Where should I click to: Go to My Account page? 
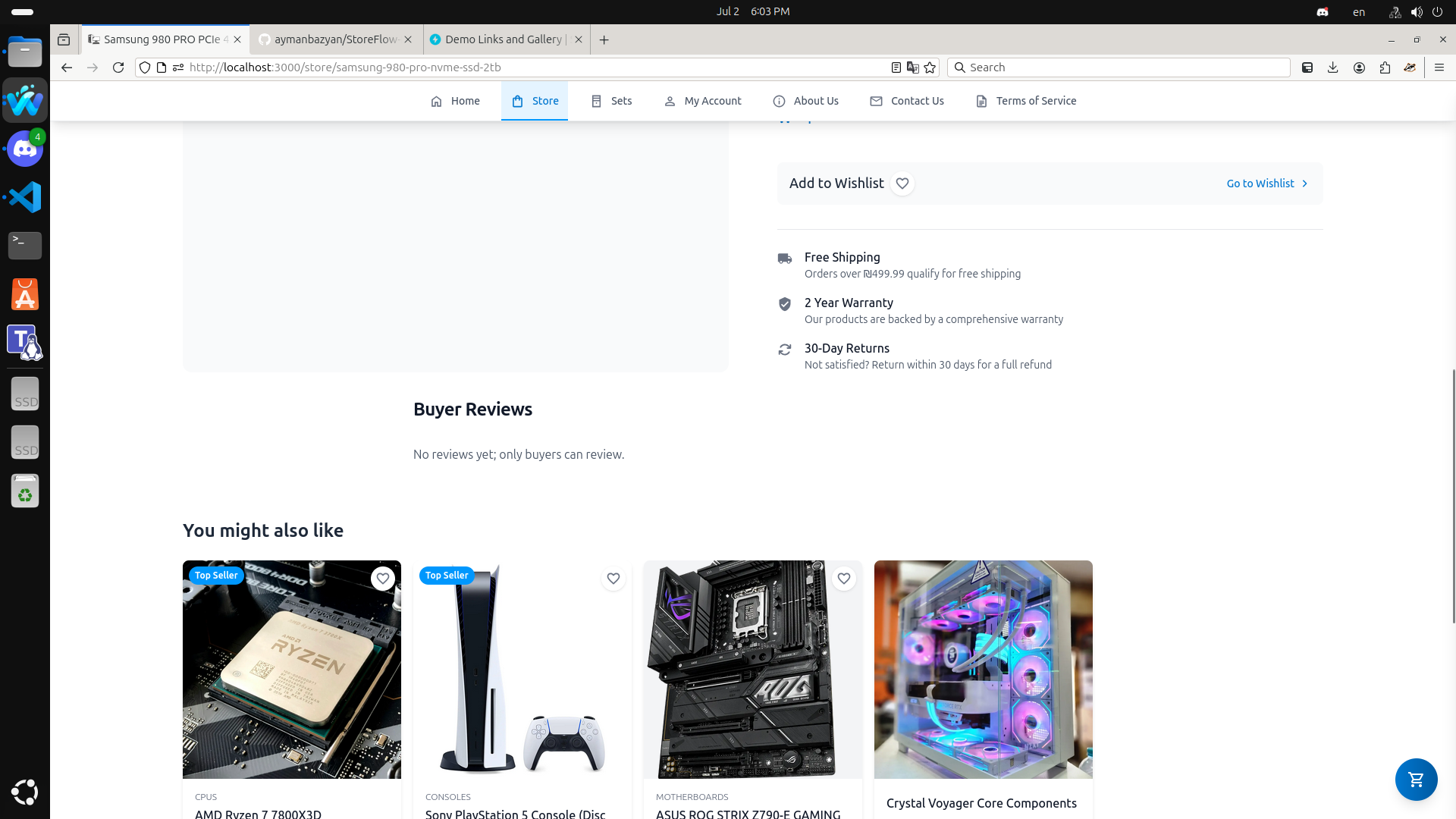point(703,101)
